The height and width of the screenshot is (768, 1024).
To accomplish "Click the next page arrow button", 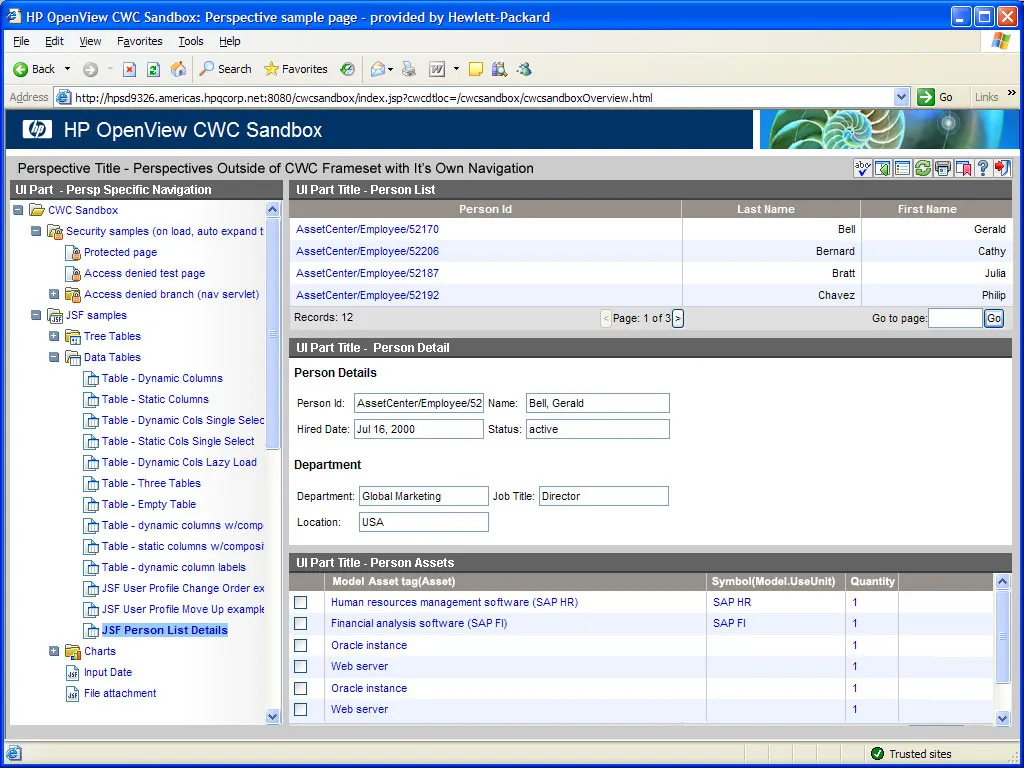I will tap(678, 318).
